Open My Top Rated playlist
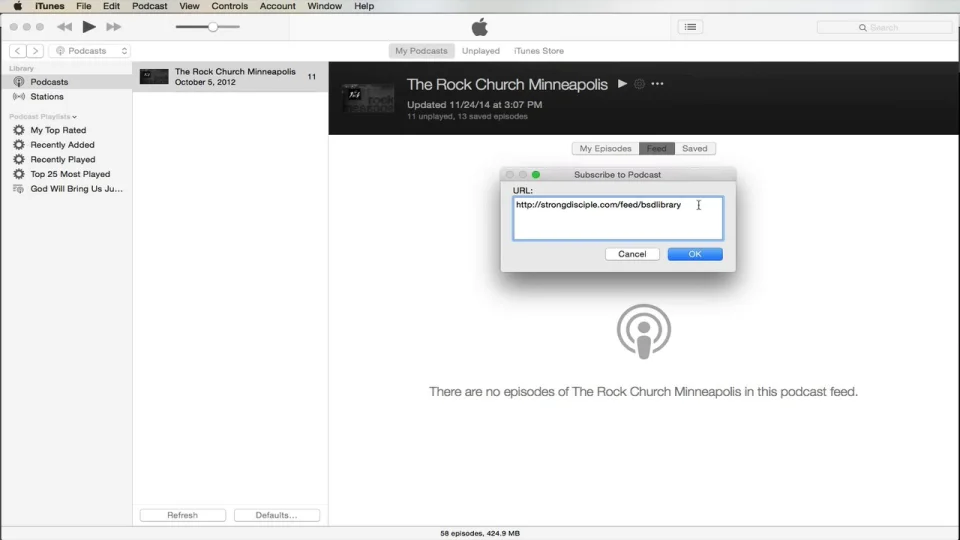The height and width of the screenshot is (540, 960). coord(58,130)
